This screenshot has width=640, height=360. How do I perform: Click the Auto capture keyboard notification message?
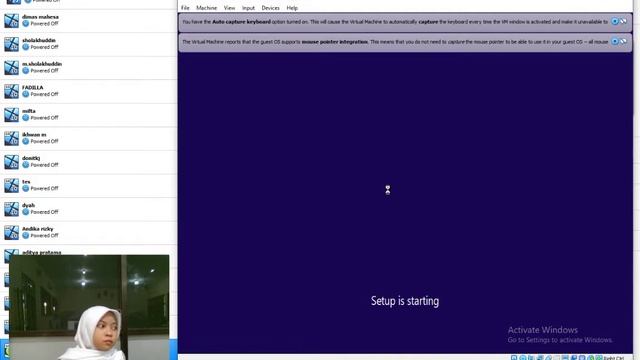tap(395, 22)
